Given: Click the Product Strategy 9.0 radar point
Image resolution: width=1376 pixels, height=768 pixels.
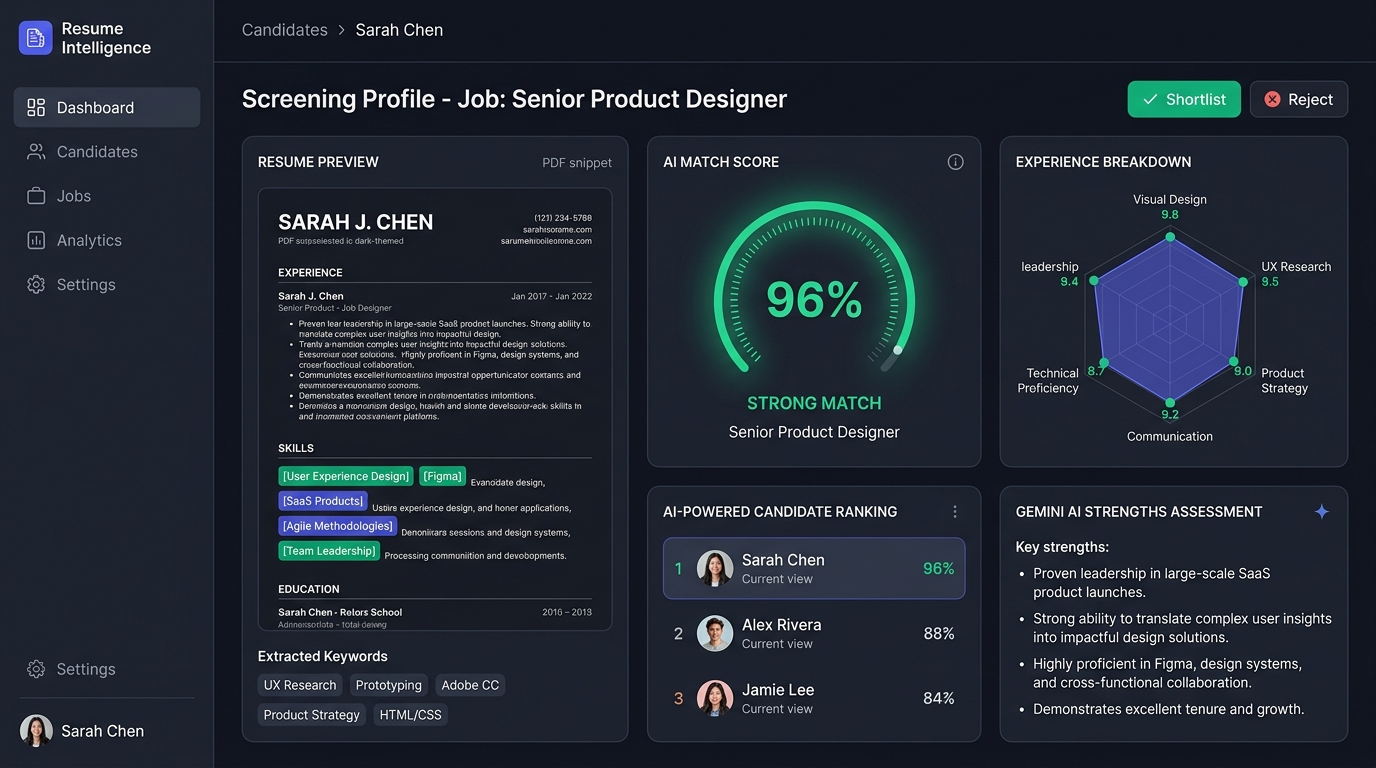Looking at the screenshot, I should [x=1234, y=362].
